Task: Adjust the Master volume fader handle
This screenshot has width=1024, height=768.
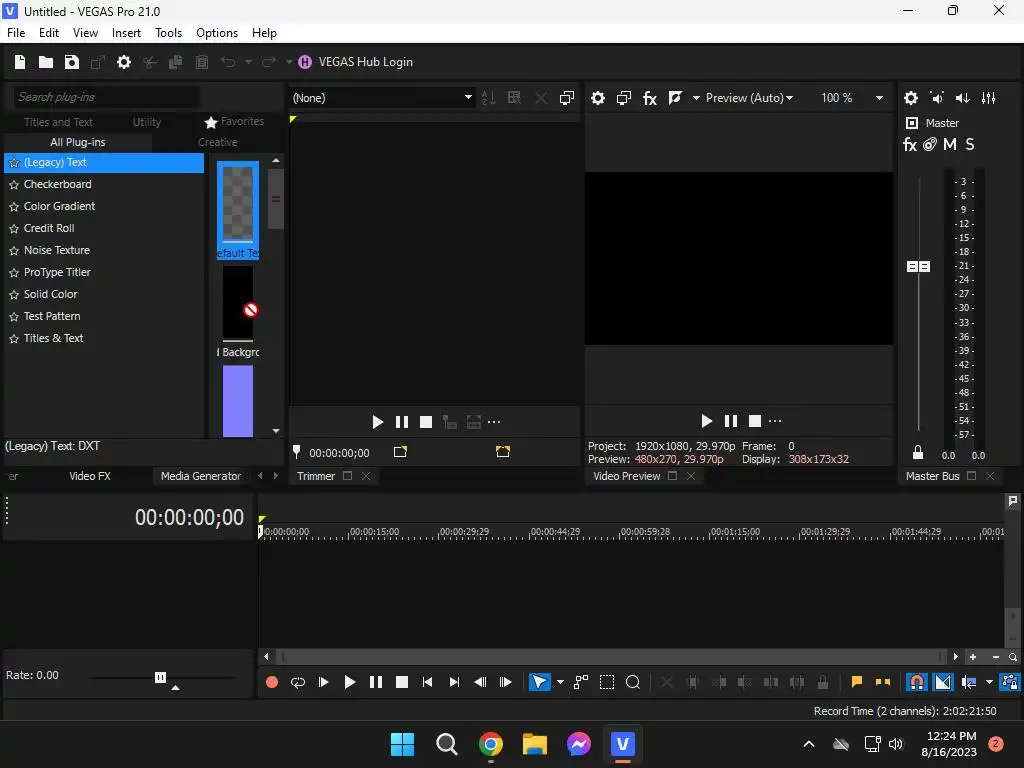Action: tap(918, 266)
